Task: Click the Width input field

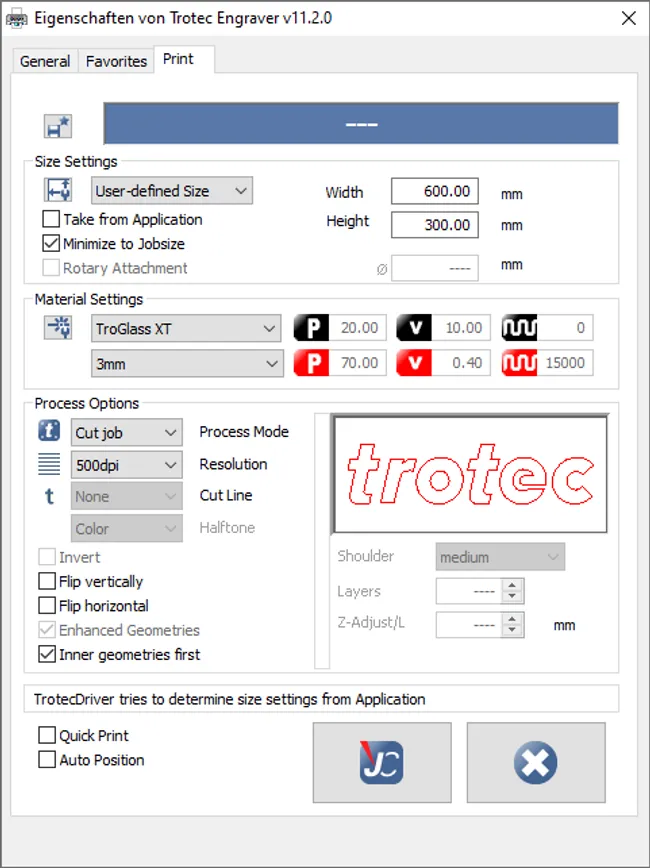Action: 434,192
